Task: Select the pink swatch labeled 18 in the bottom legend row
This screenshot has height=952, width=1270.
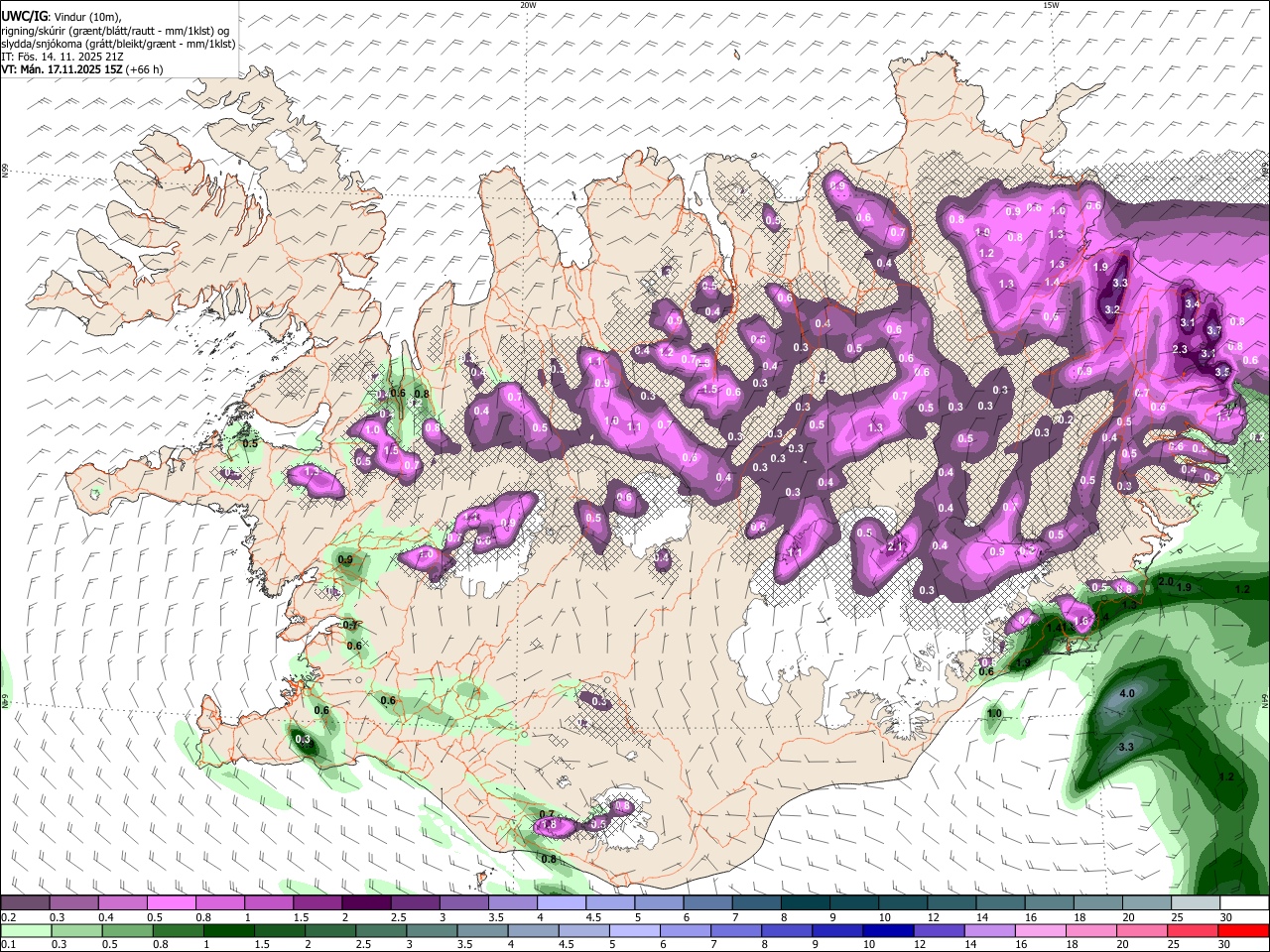Action: pyautogui.click(x=1090, y=931)
